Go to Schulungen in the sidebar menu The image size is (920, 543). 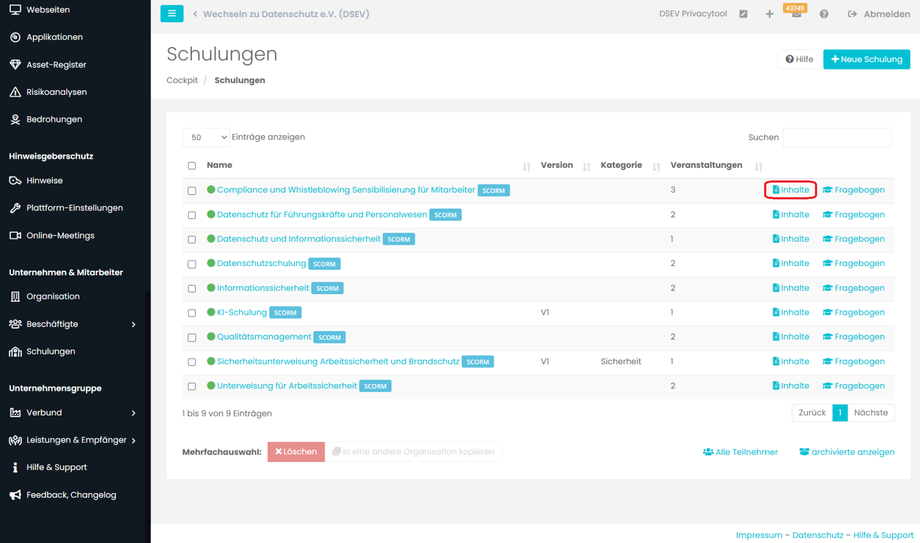[50, 352]
